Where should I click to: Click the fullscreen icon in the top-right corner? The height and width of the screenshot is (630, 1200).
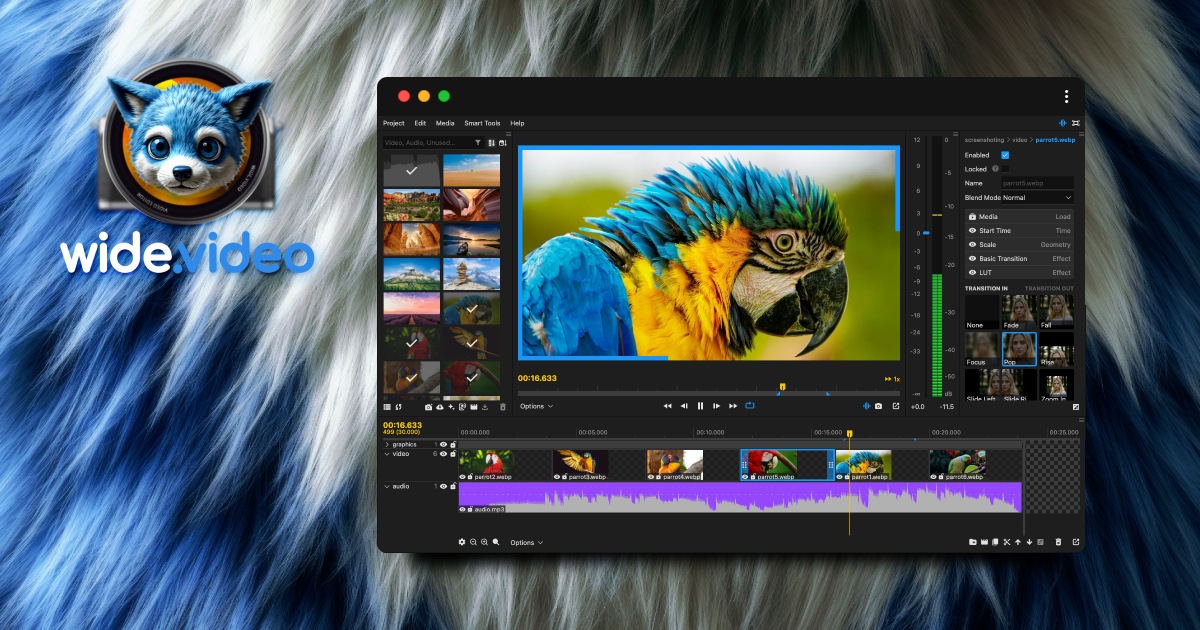coord(1076,122)
